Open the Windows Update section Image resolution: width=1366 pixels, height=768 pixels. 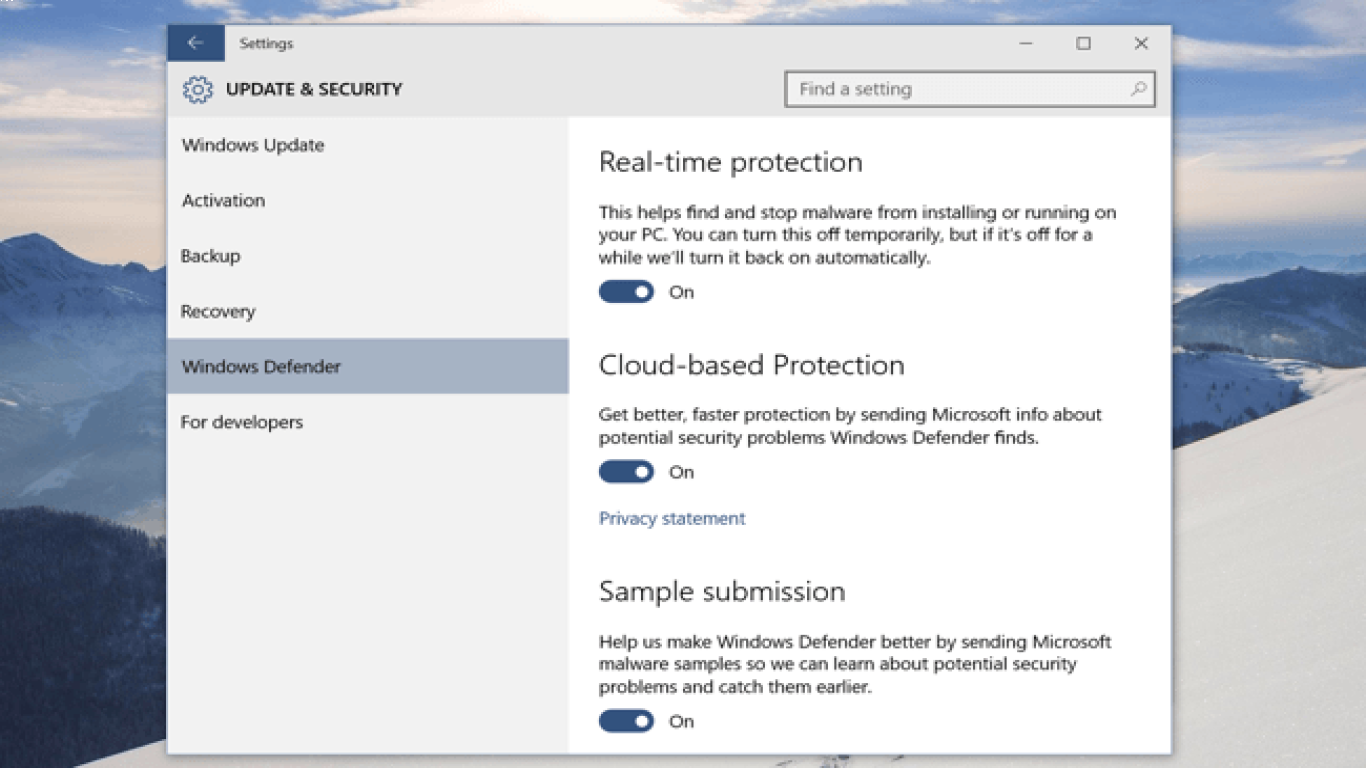pos(368,145)
